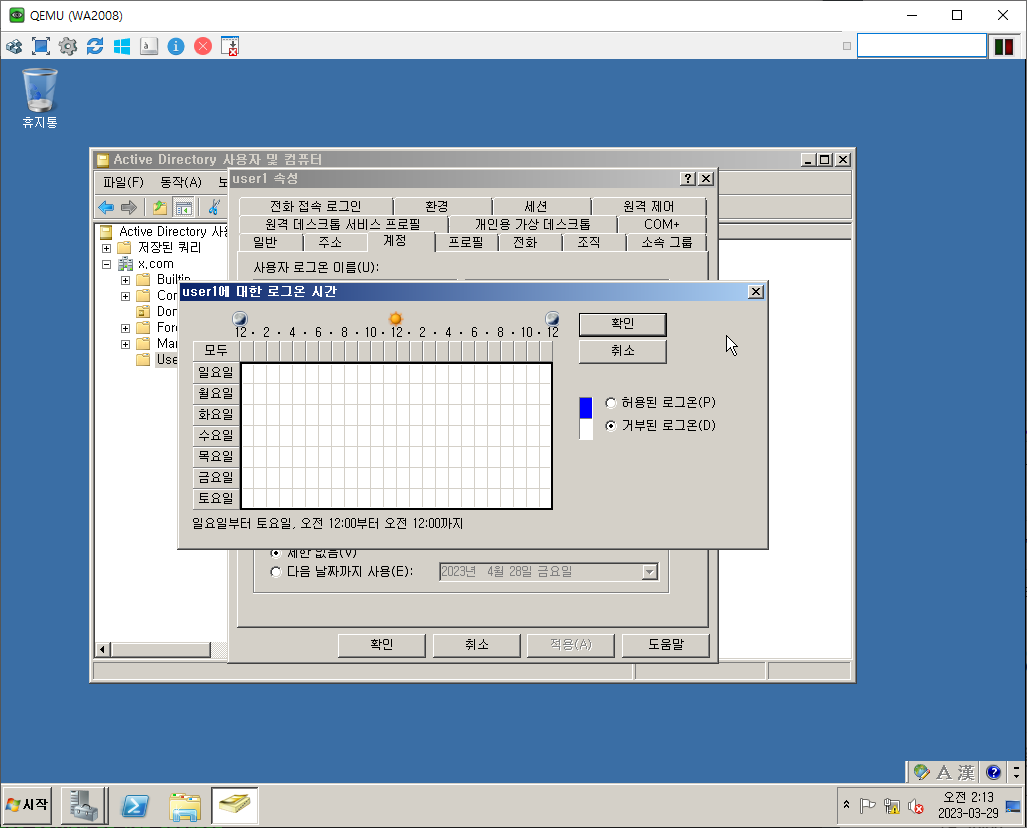Switch to the General tab in user1 properties
This screenshot has width=1027, height=828.
pos(265,242)
